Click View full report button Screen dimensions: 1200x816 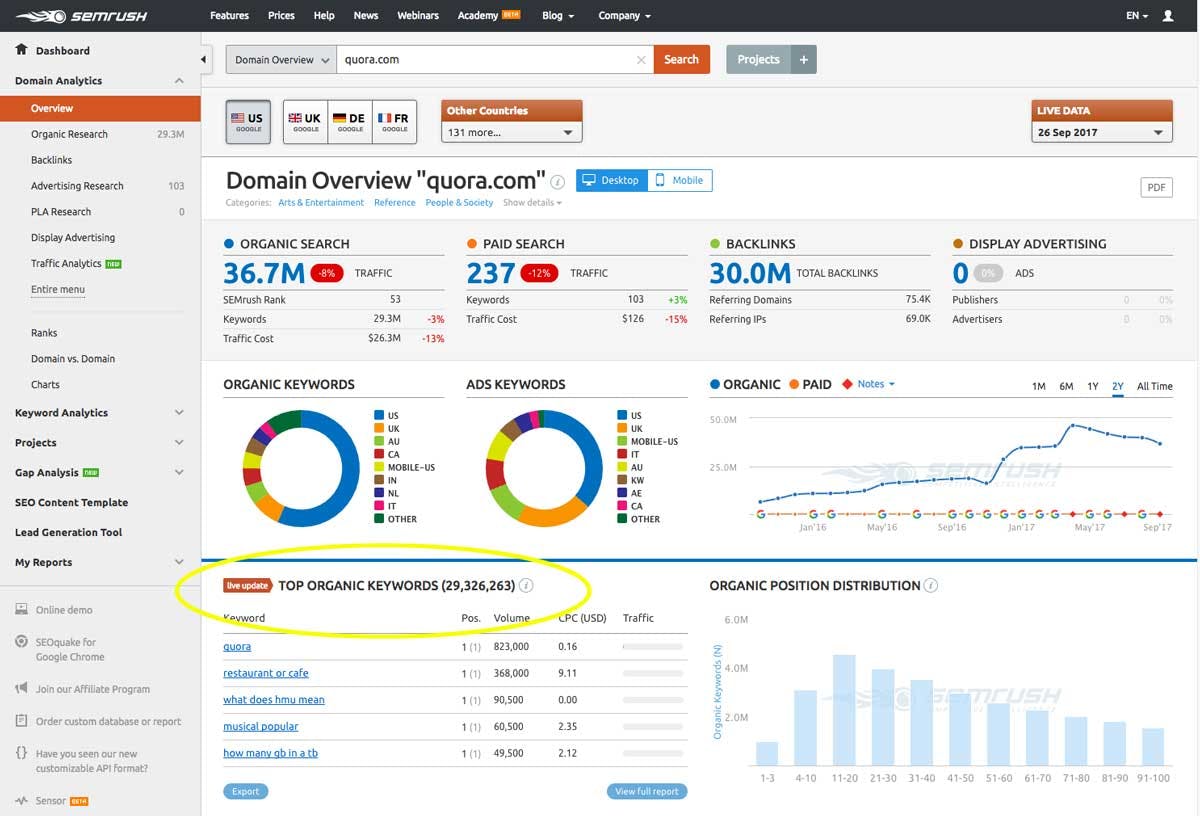(x=646, y=791)
